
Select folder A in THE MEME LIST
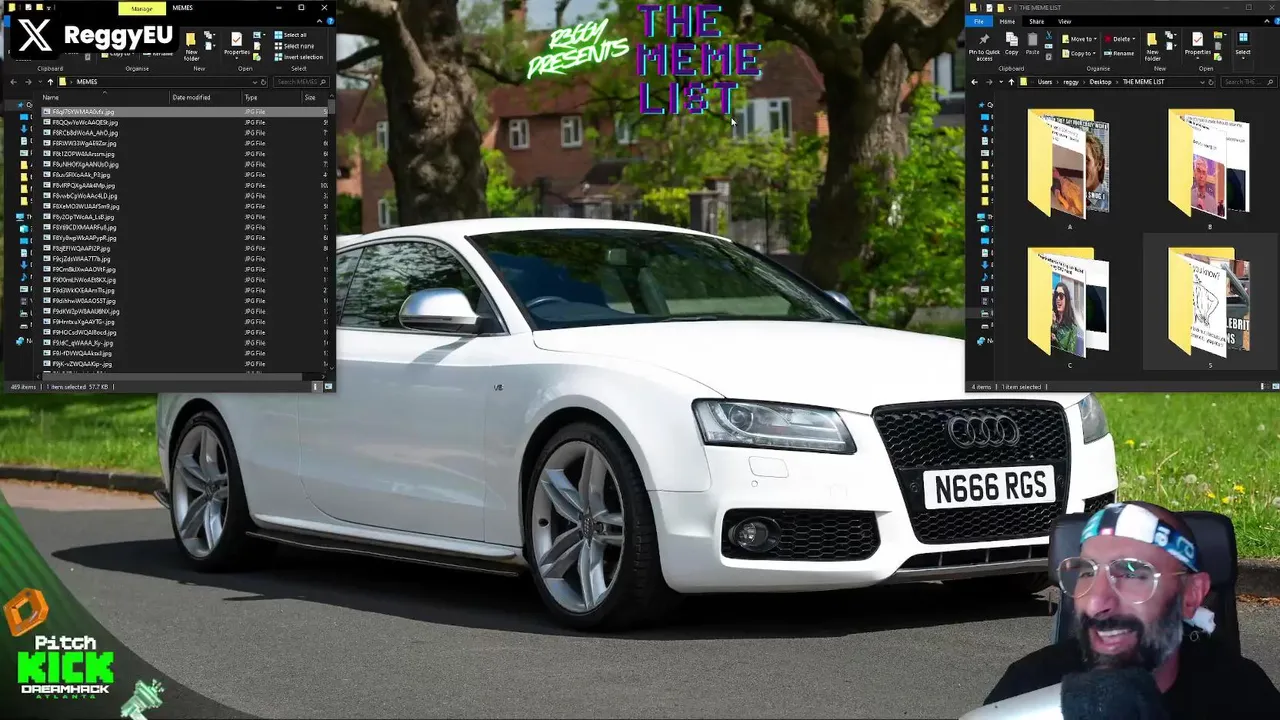pos(1069,169)
